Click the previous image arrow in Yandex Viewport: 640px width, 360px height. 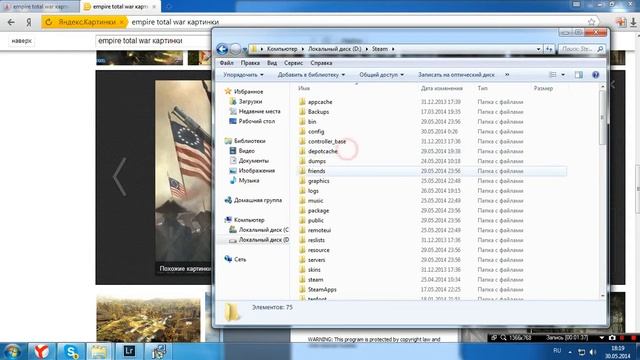[119, 177]
